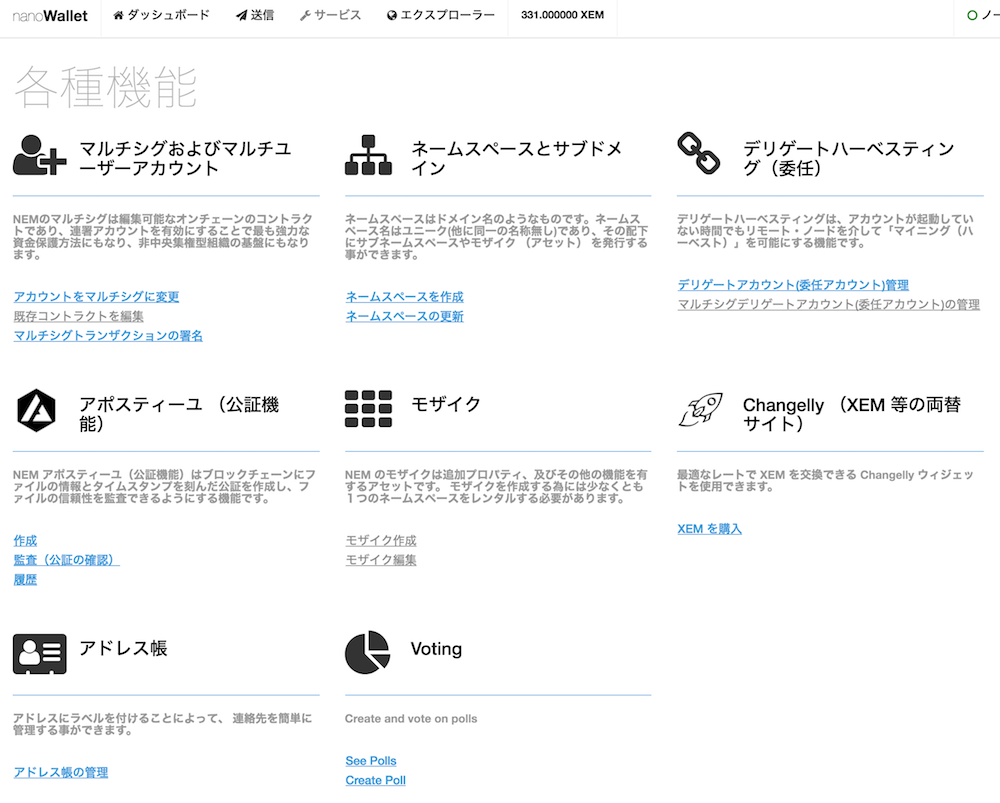The image size is (1000, 803).
Task: Click the モザイク heading
Action: point(446,404)
